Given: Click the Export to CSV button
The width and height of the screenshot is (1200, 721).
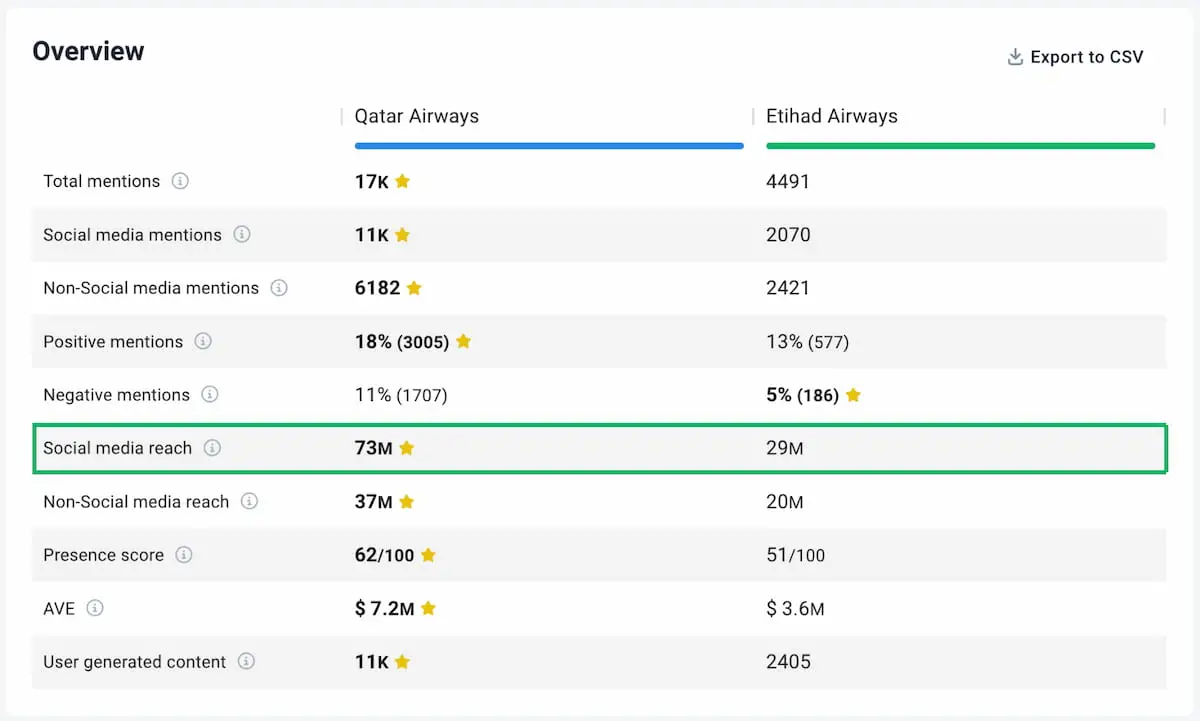Looking at the screenshot, I should (x=1087, y=57).
